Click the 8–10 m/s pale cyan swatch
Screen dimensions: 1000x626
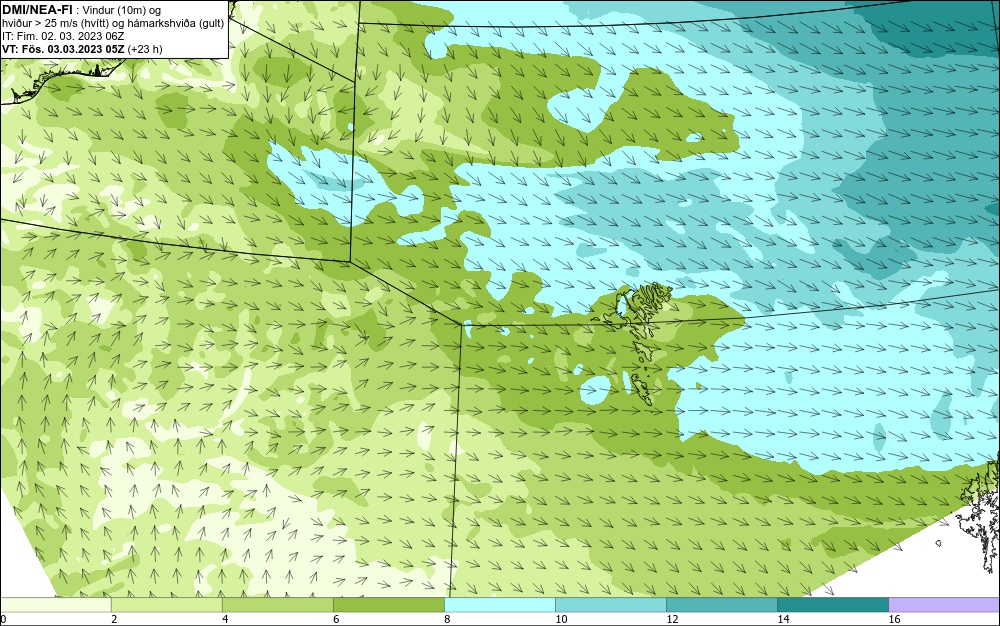click(x=499, y=604)
